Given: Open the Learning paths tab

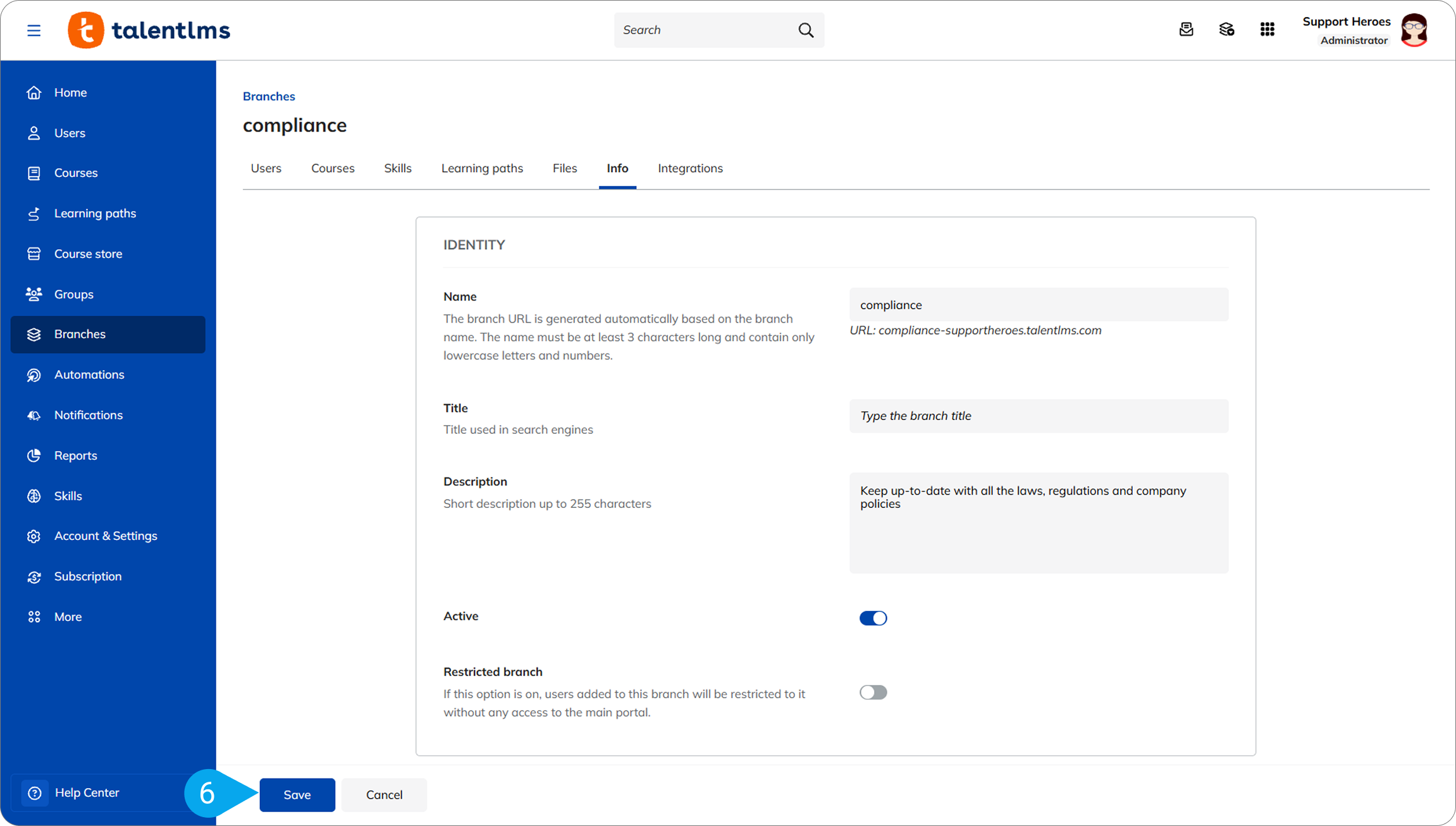Looking at the screenshot, I should point(482,168).
